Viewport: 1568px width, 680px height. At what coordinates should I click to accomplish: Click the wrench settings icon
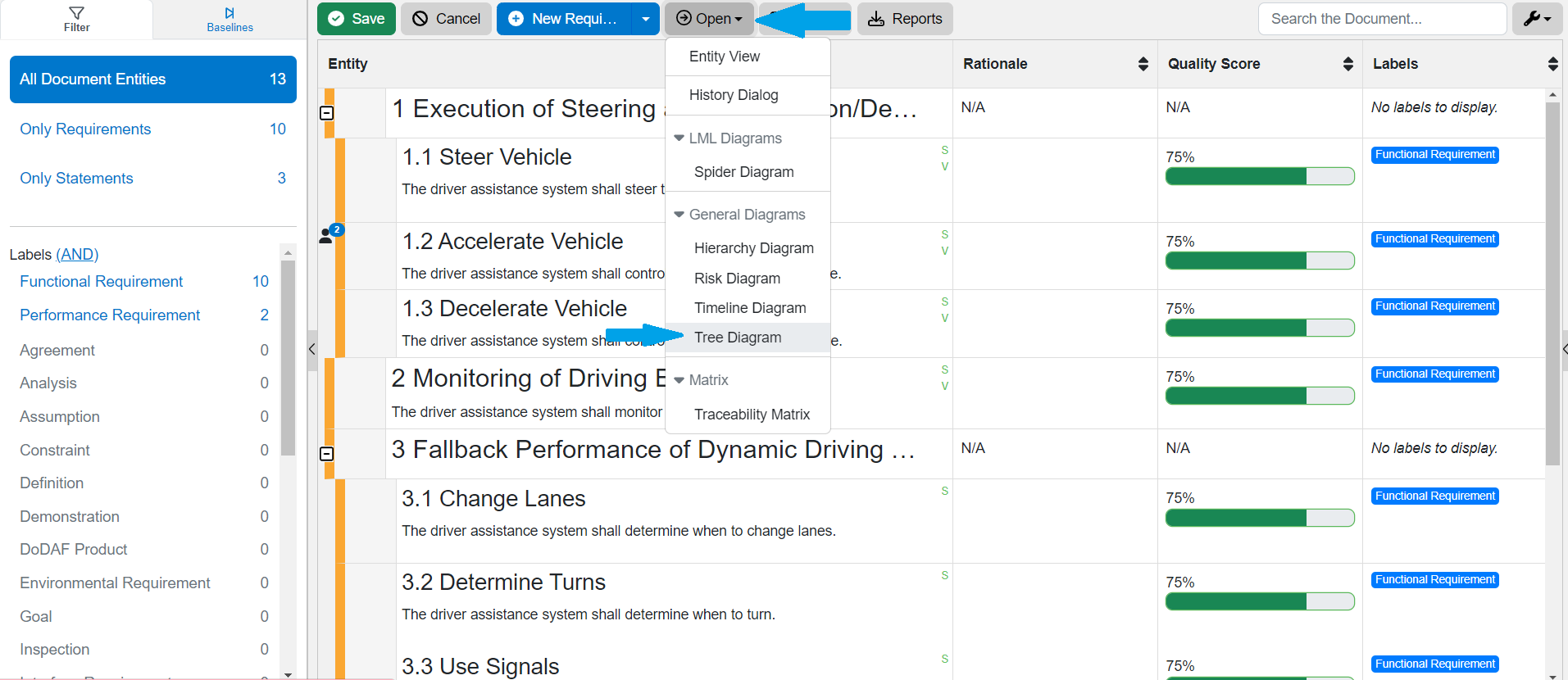1536,19
